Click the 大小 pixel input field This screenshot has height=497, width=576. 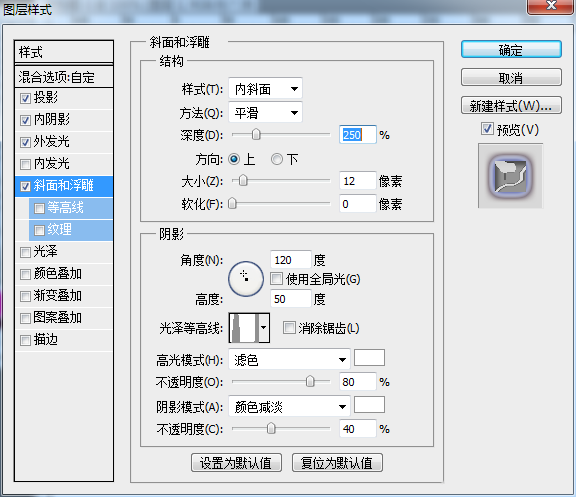tap(357, 181)
